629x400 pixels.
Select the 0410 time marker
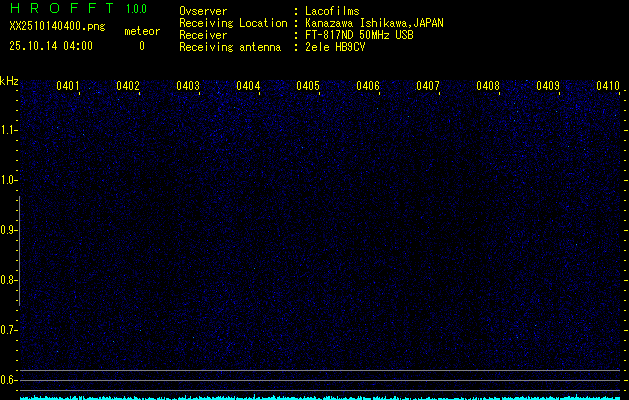pos(608,86)
